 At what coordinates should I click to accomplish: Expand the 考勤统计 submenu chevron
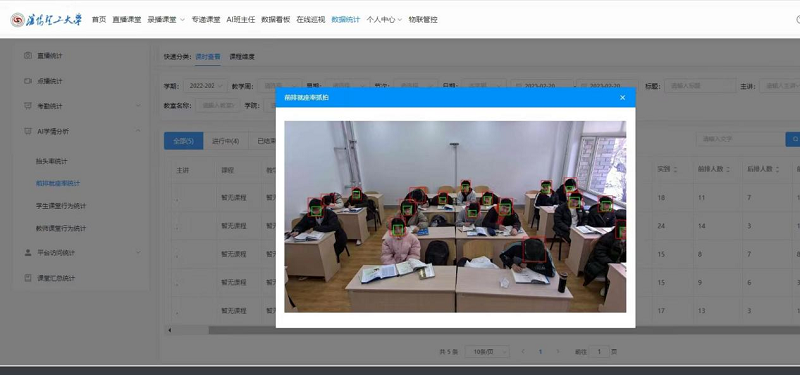pos(138,106)
